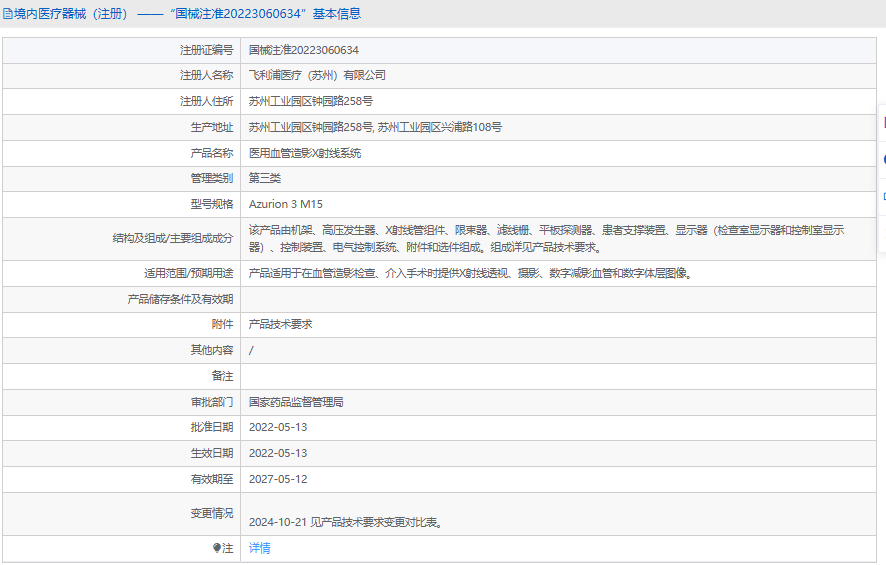The height and width of the screenshot is (565, 886).
Task: Click the lightbulb icon next to 注 label
Action: coord(216,548)
